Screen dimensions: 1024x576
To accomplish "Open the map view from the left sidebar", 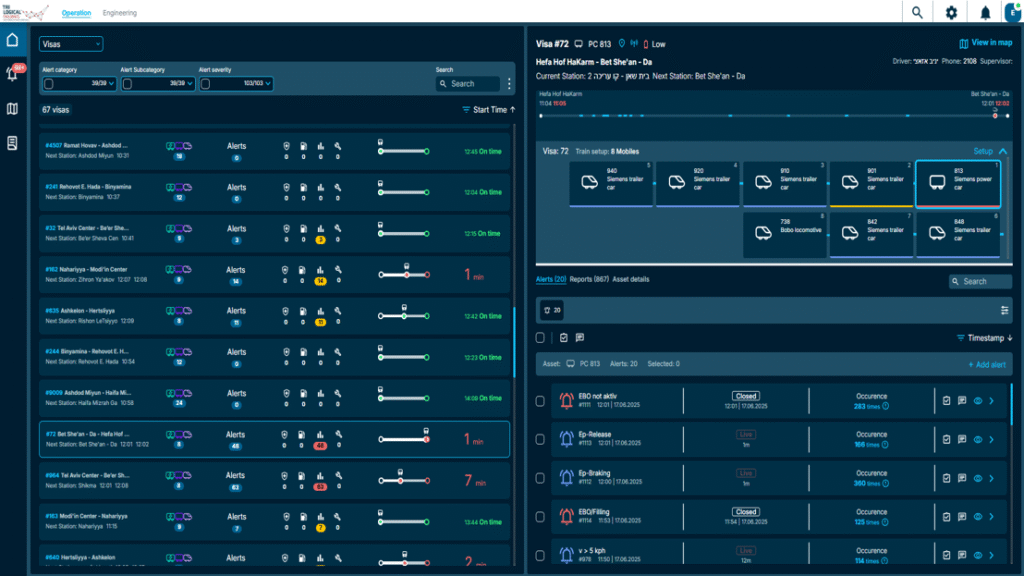I will pos(13,109).
